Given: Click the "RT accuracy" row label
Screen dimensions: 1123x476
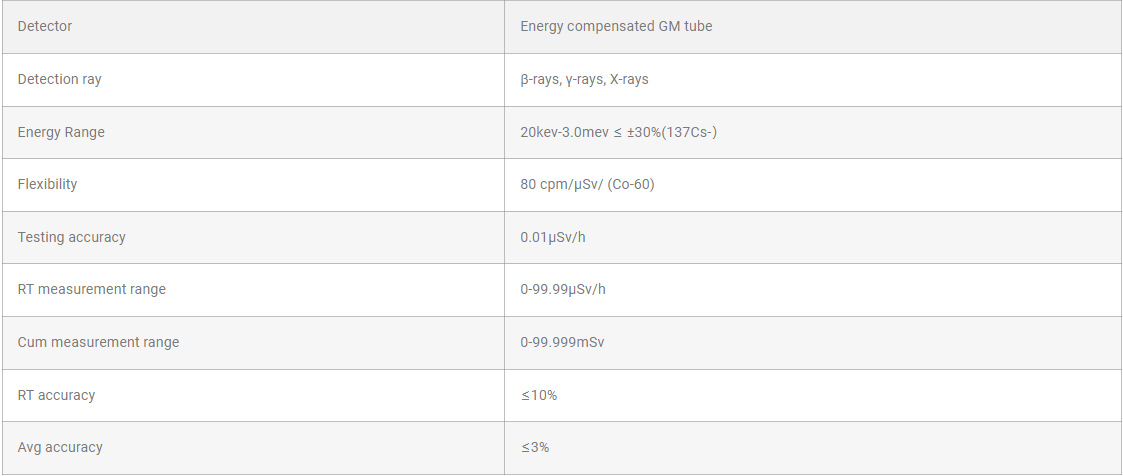Looking at the screenshot, I should pos(56,395).
